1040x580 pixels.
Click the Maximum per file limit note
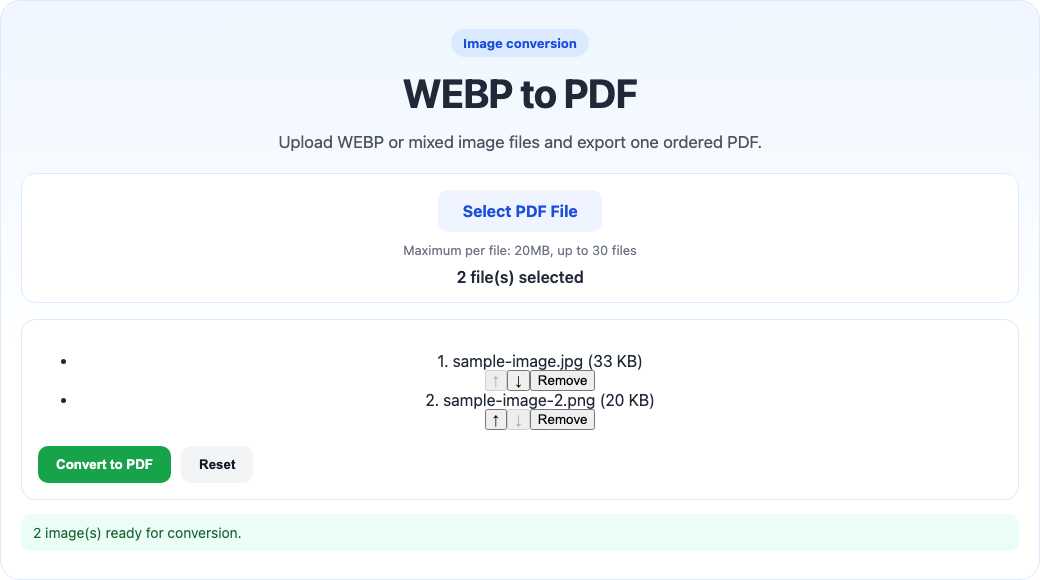(520, 251)
